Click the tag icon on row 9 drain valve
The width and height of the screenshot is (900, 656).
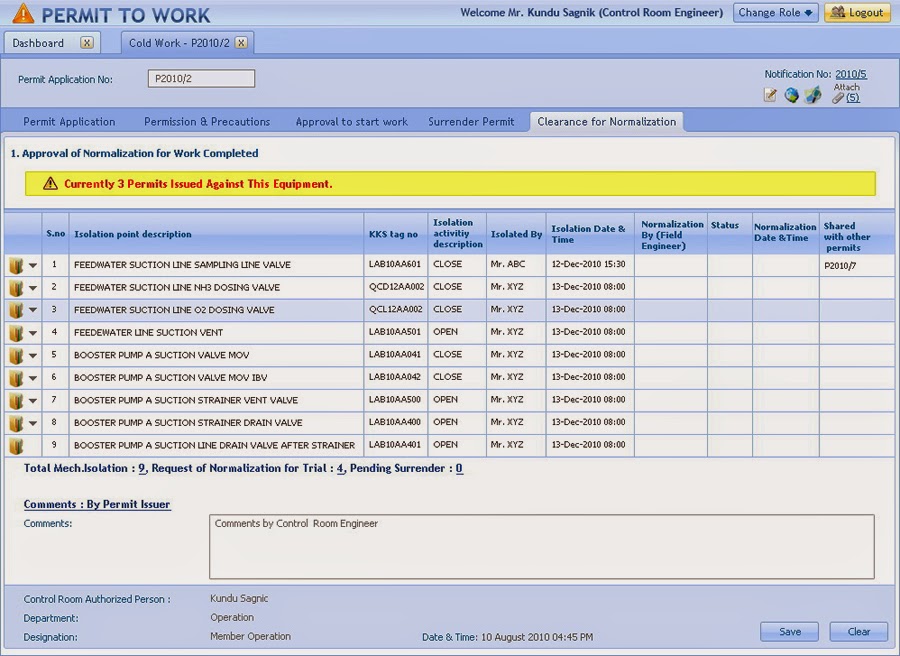pyautogui.click(x=17, y=444)
